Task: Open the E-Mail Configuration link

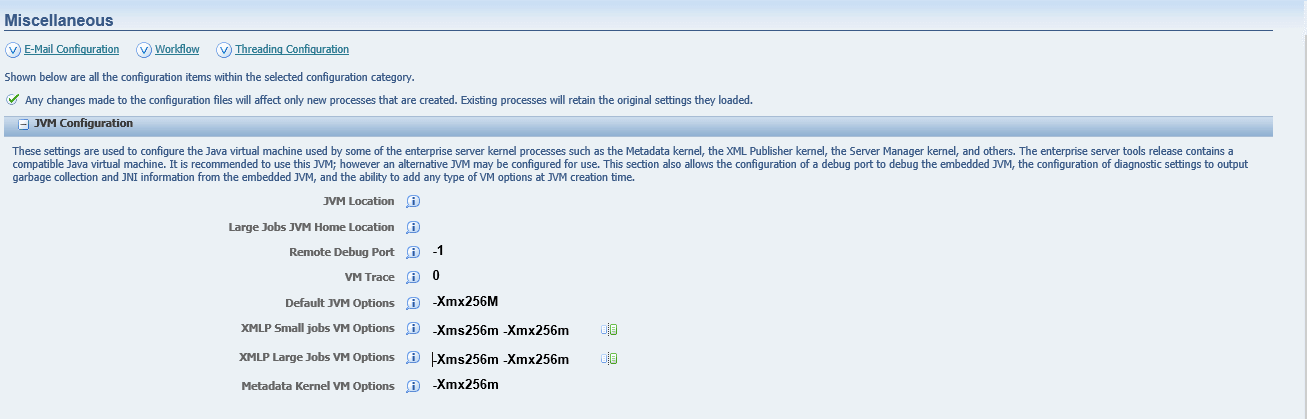Action: pyautogui.click(x=71, y=50)
